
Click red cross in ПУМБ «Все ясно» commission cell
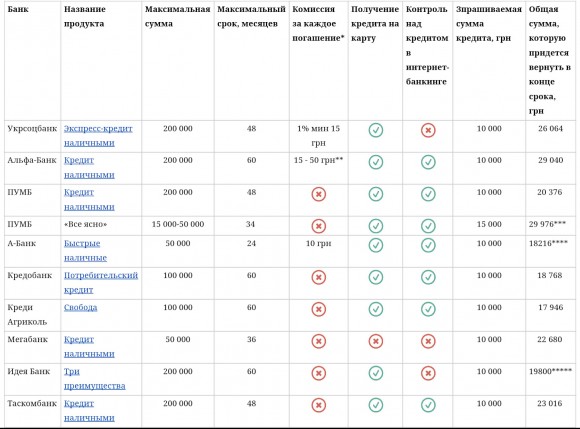click(318, 226)
